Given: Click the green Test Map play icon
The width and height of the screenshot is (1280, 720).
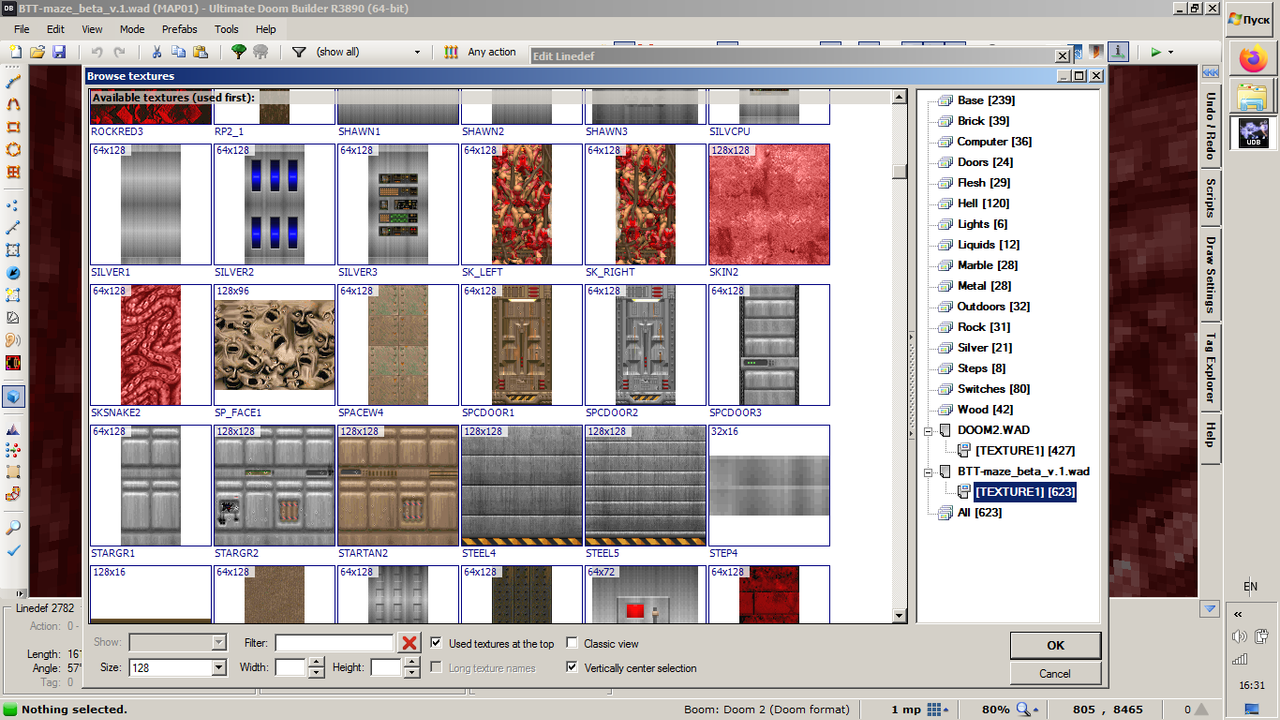Looking at the screenshot, I should click(1155, 52).
